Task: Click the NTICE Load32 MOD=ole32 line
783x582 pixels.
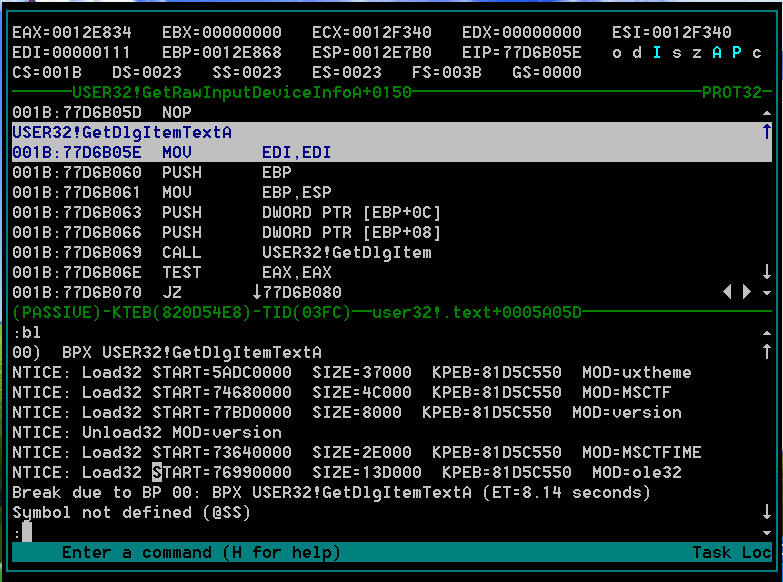Action: (x=347, y=472)
